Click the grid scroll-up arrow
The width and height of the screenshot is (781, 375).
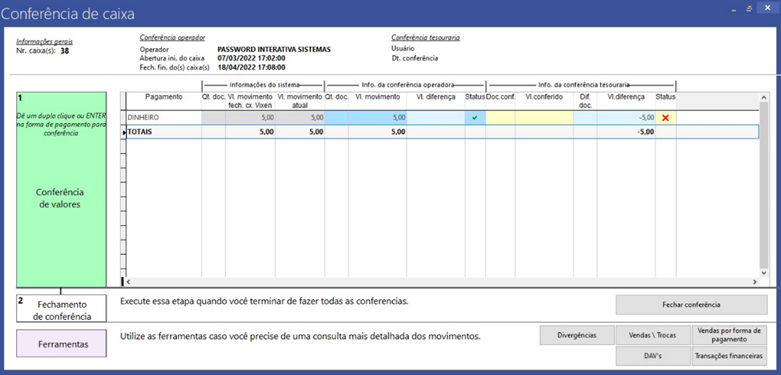[764, 97]
